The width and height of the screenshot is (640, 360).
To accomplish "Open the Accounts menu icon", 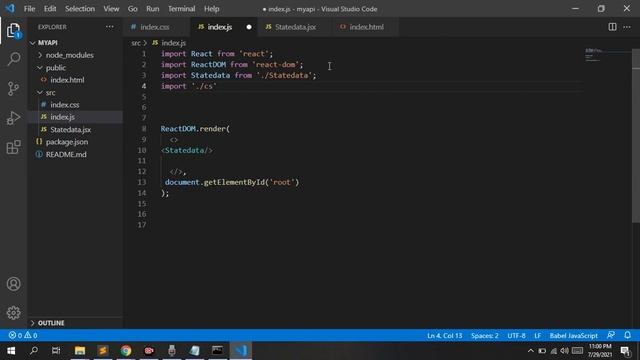I will point(13,284).
